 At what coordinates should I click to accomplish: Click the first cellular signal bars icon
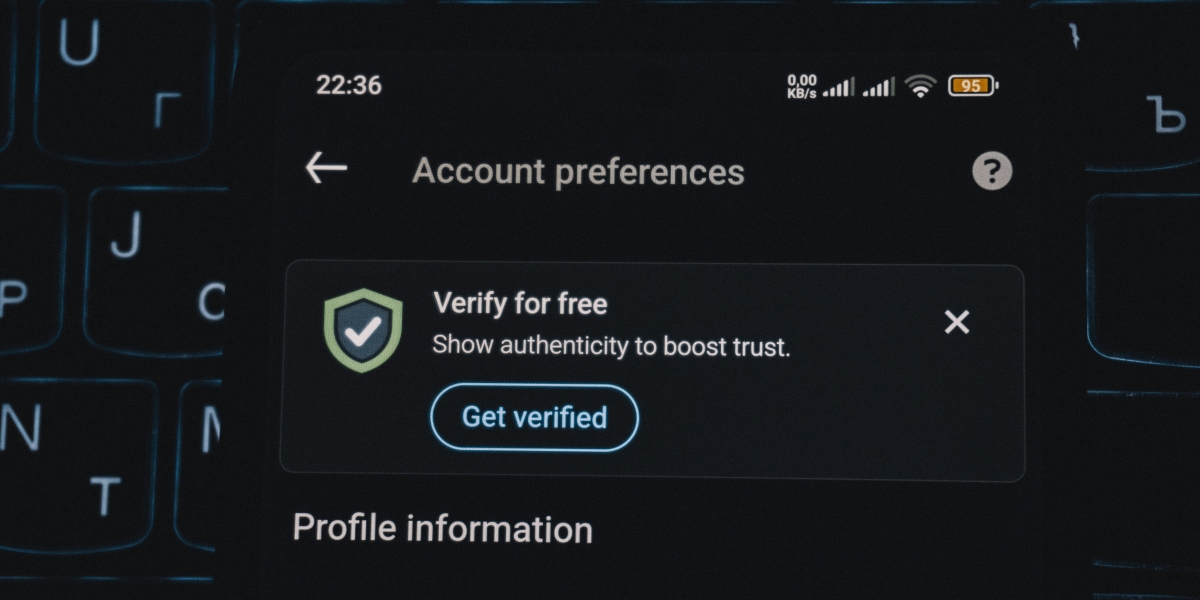[x=838, y=88]
